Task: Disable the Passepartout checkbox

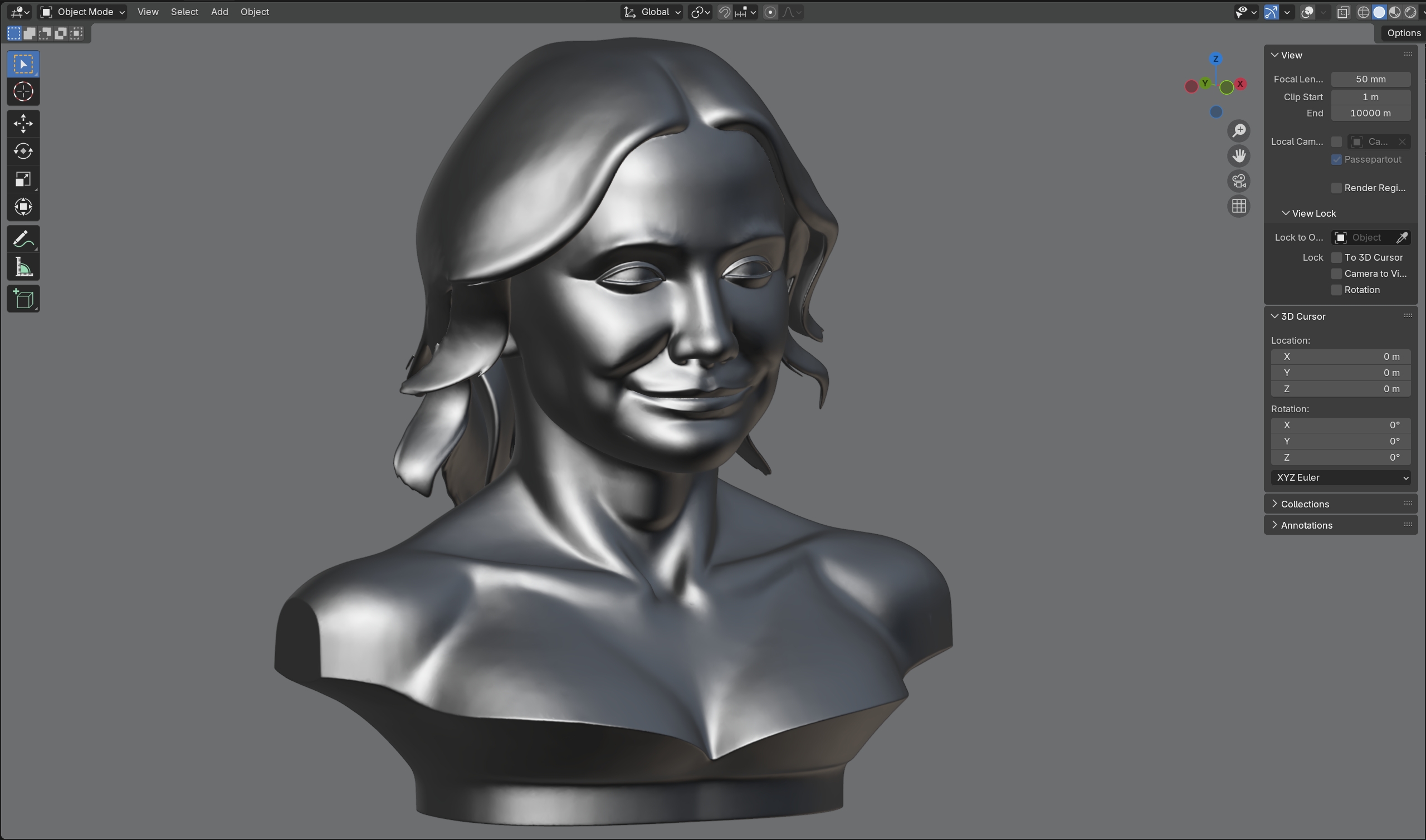Action: (1336, 160)
